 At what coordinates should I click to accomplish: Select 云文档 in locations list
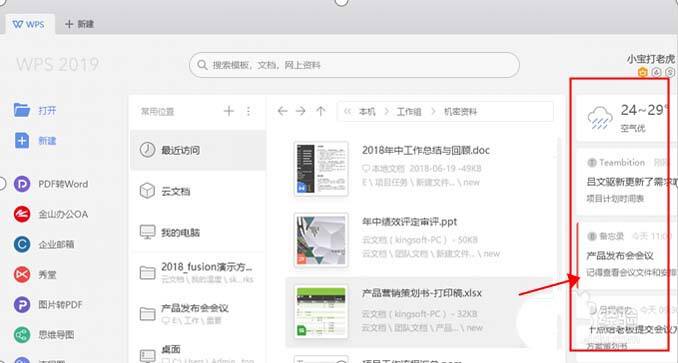pyautogui.click(x=198, y=191)
